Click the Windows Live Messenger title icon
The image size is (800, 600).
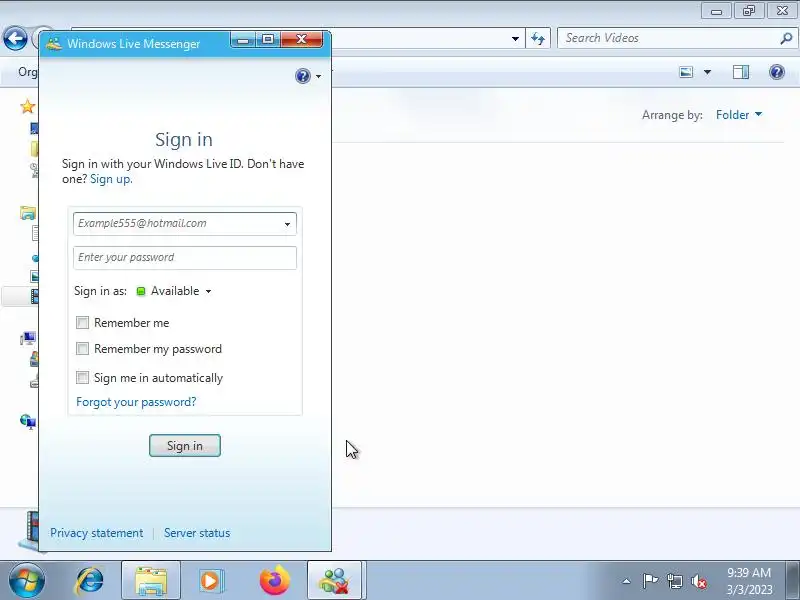tap(54, 44)
